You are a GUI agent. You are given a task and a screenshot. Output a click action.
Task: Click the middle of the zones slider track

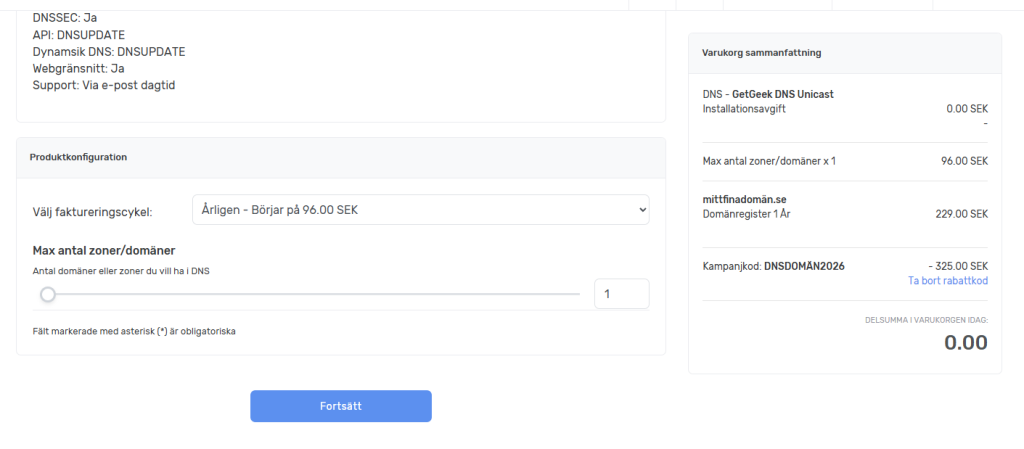pos(313,294)
